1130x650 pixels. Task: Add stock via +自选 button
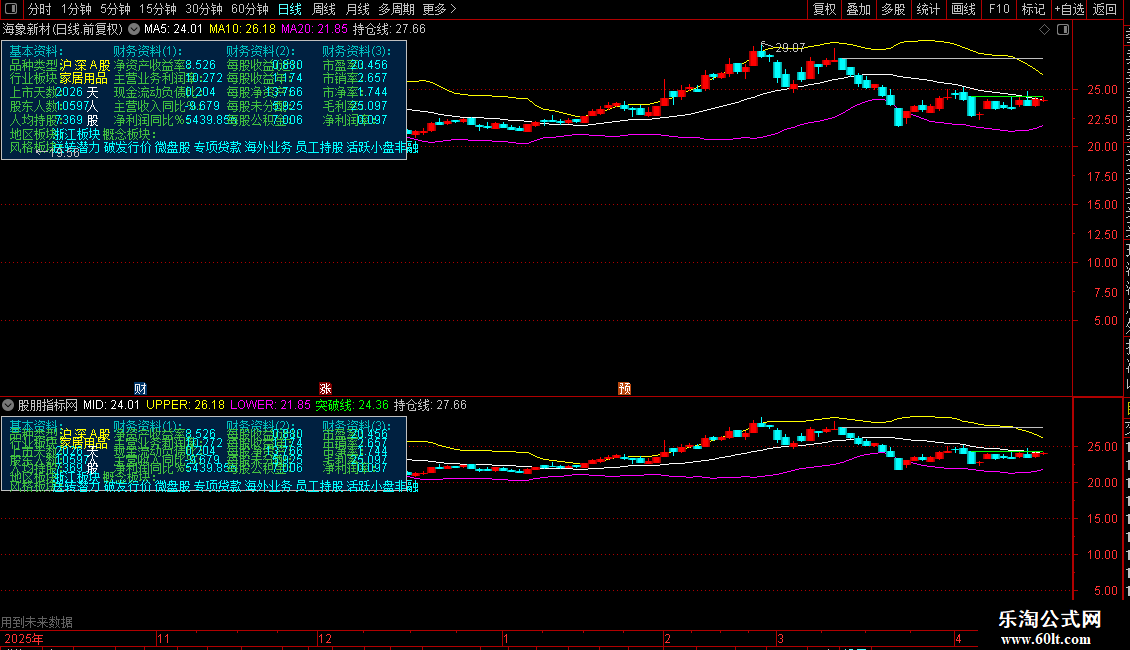[x=1069, y=9]
